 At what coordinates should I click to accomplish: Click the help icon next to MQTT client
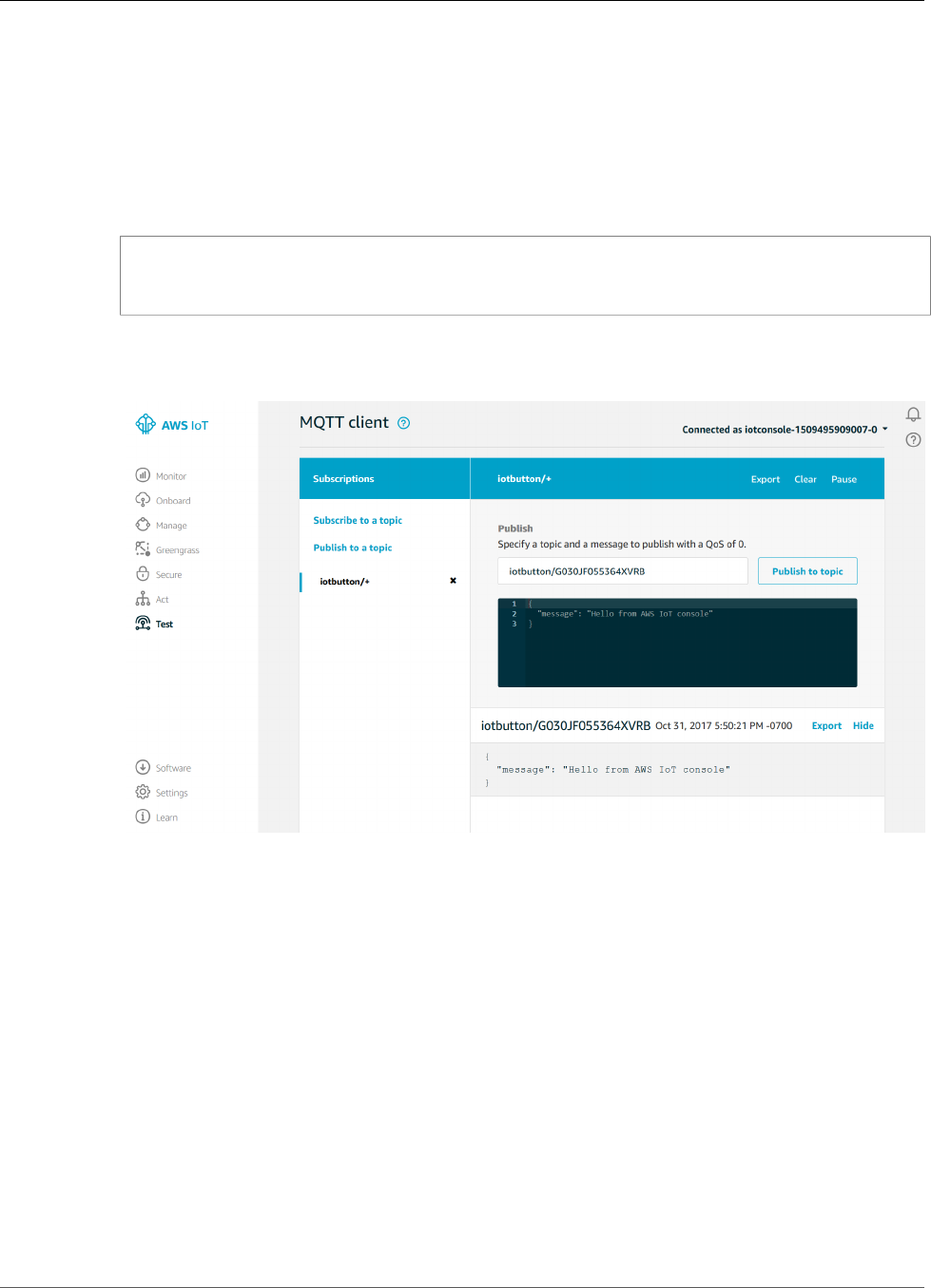click(403, 423)
